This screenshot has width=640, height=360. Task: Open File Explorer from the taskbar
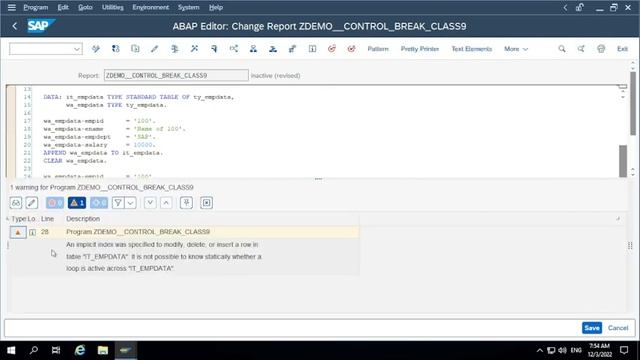tap(103, 350)
